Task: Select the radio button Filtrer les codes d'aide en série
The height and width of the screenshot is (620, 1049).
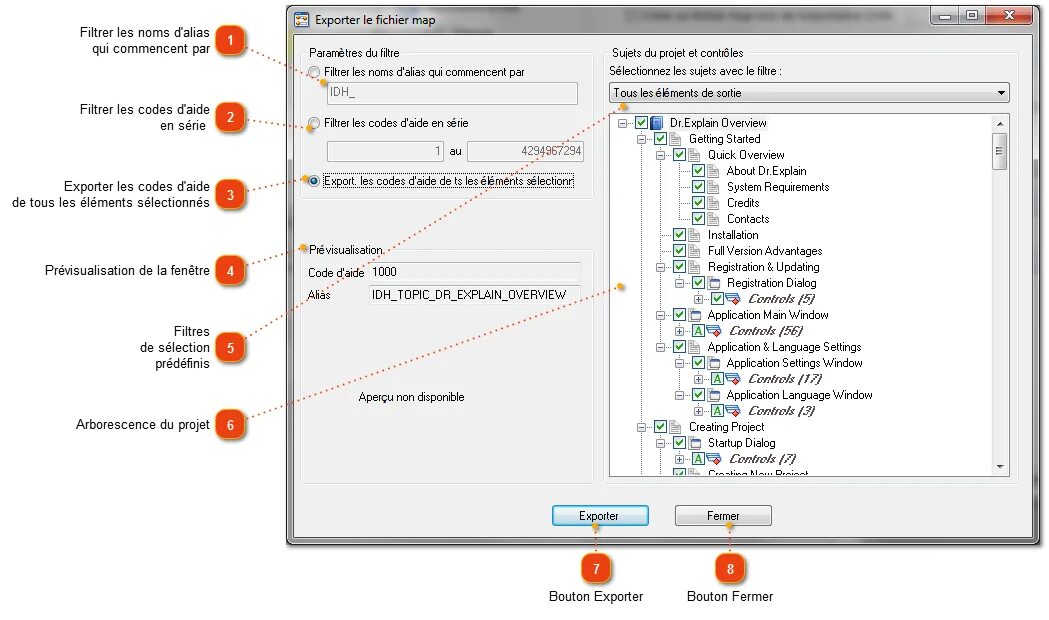Action: click(x=314, y=123)
